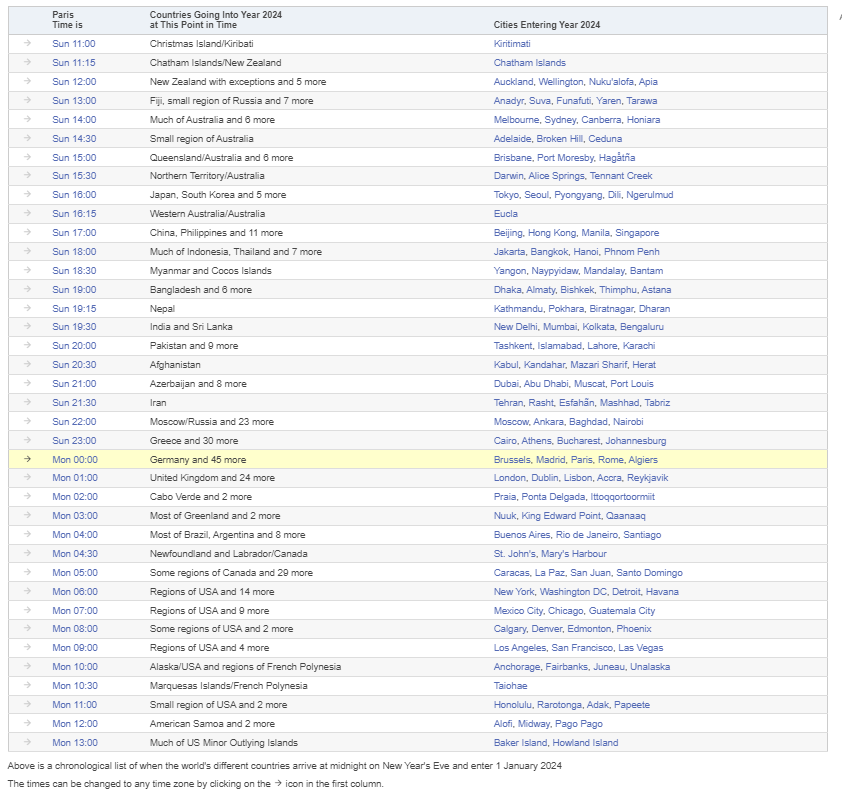This screenshot has width=842, height=796.
Task: Click the arrow icon beside Mon 04:30
Action: [x=27, y=553]
